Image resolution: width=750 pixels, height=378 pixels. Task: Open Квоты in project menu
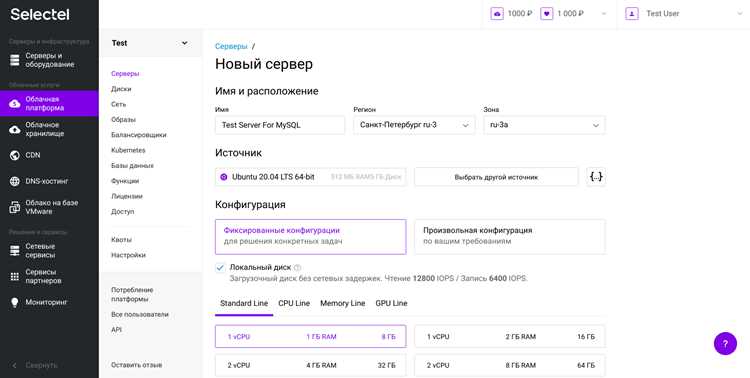121,240
